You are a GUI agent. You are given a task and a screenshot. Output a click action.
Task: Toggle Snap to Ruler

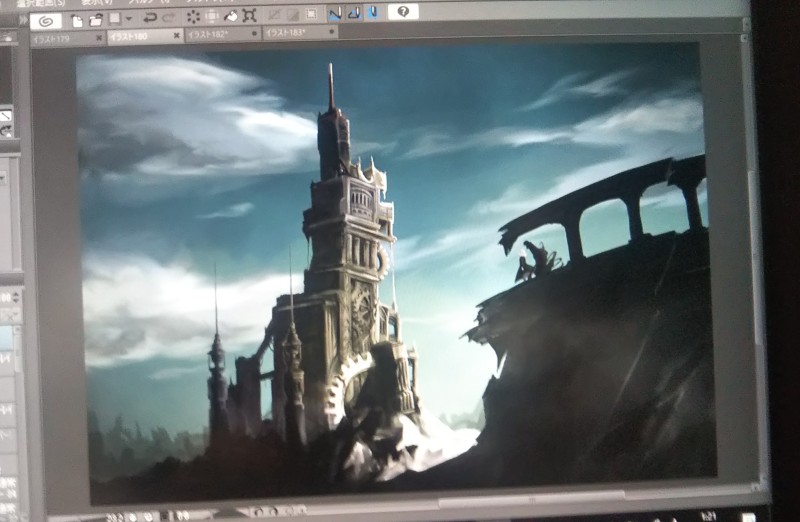(x=335, y=13)
